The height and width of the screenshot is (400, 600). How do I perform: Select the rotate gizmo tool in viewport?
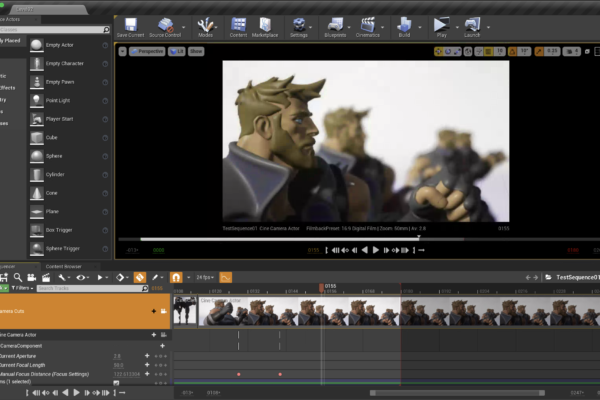point(448,51)
